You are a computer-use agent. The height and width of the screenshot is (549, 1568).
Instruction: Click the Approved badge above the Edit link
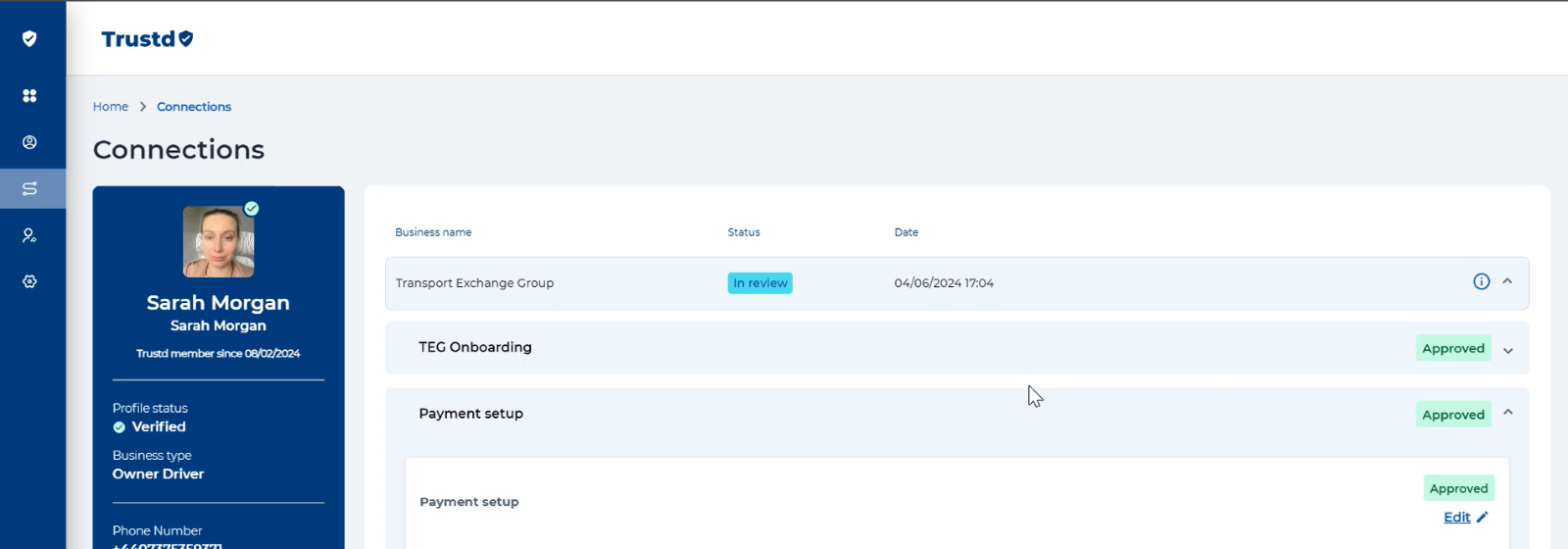point(1458,488)
